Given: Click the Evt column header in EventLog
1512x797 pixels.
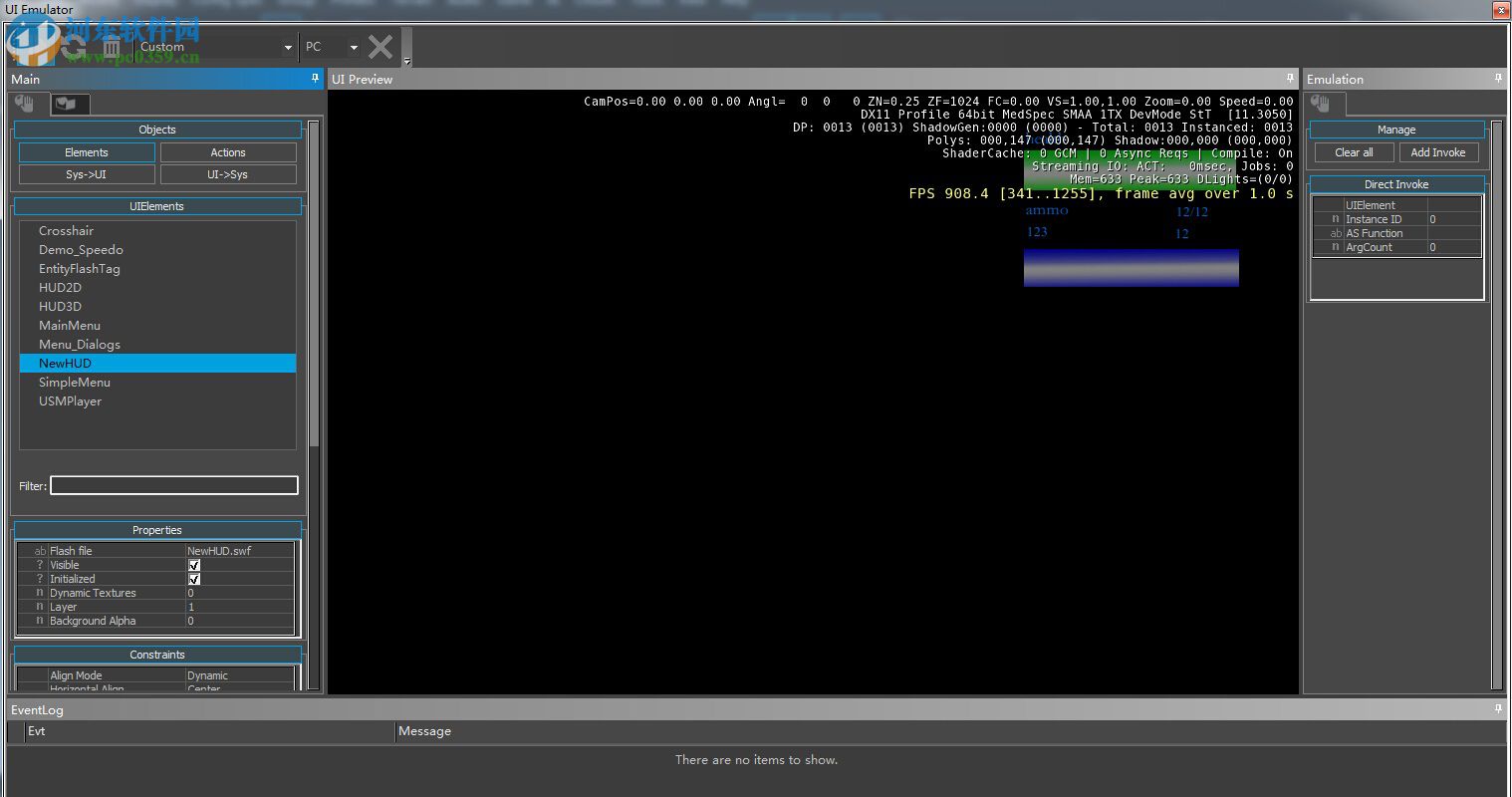Looking at the screenshot, I should tap(209, 731).
